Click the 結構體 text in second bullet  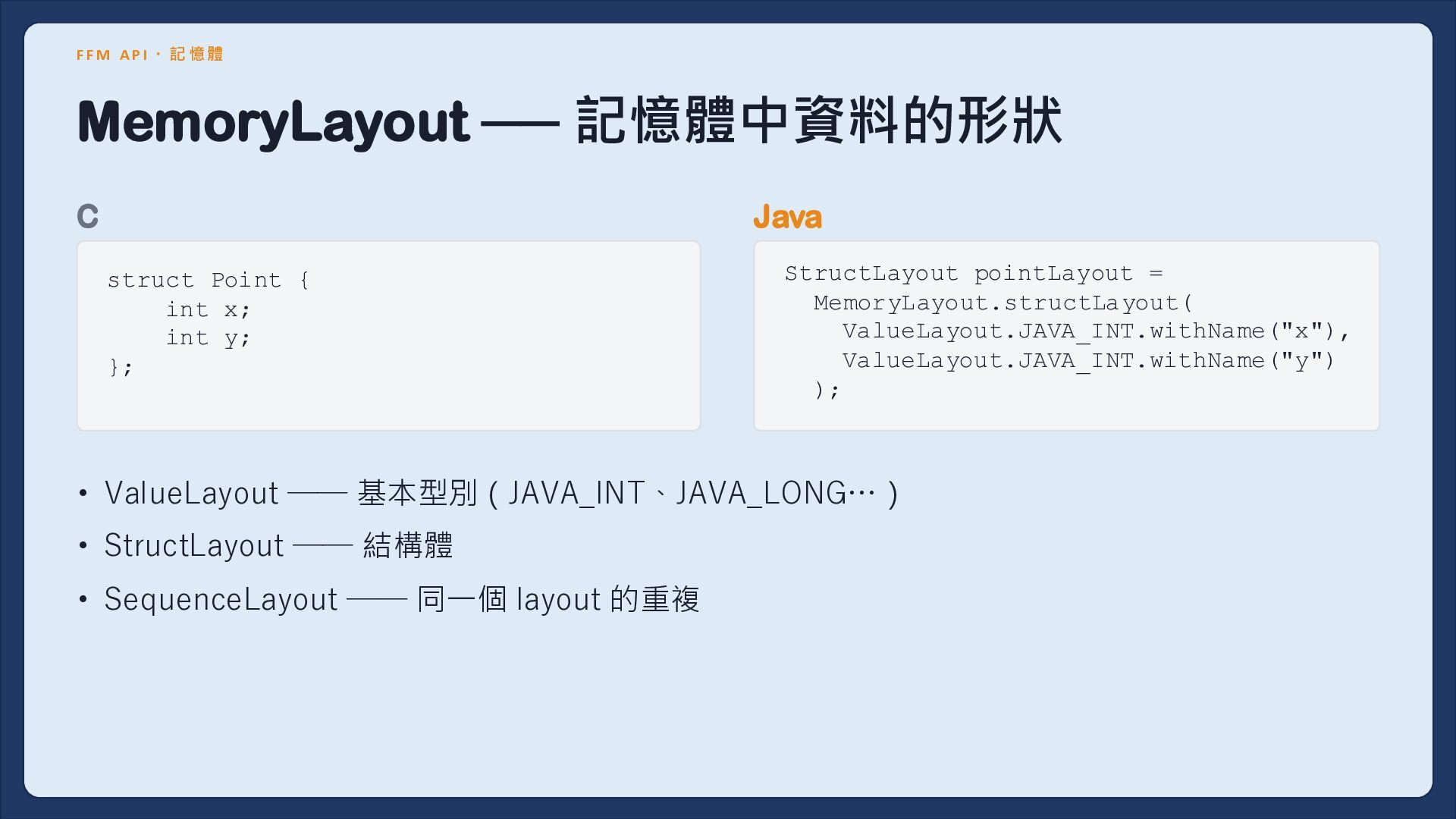point(408,546)
